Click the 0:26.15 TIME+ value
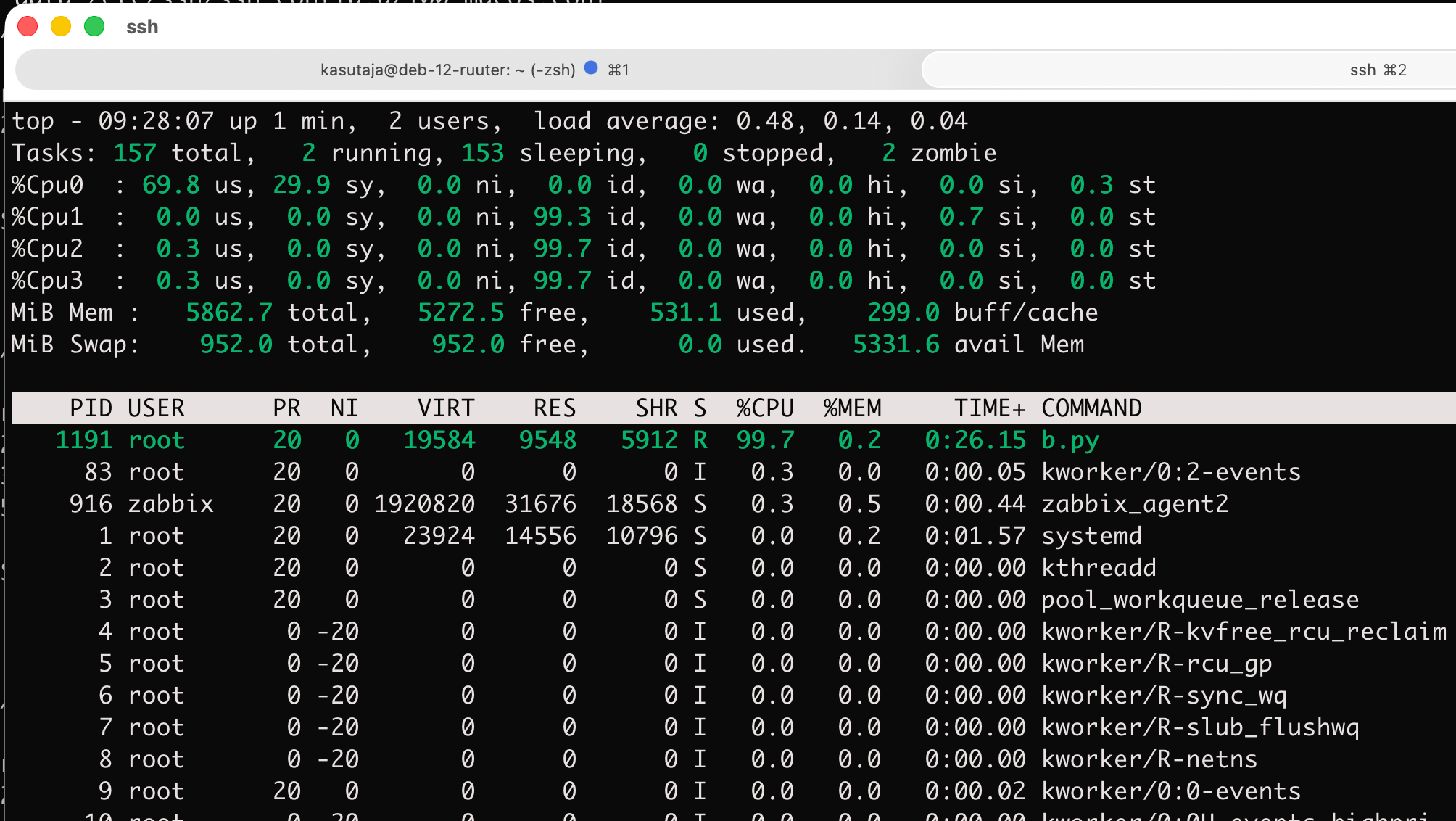Screen dimensions: 1456x821 [975, 440]
